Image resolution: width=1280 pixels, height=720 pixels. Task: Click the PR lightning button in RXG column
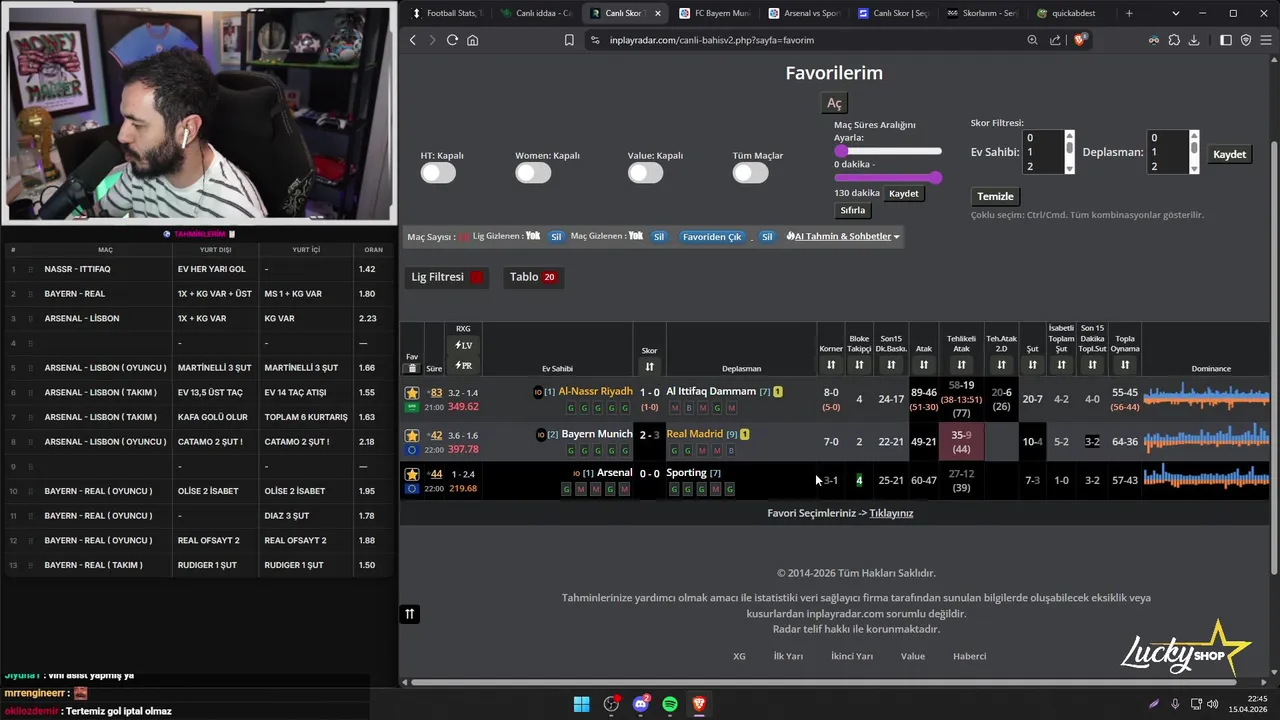point(463,366)
